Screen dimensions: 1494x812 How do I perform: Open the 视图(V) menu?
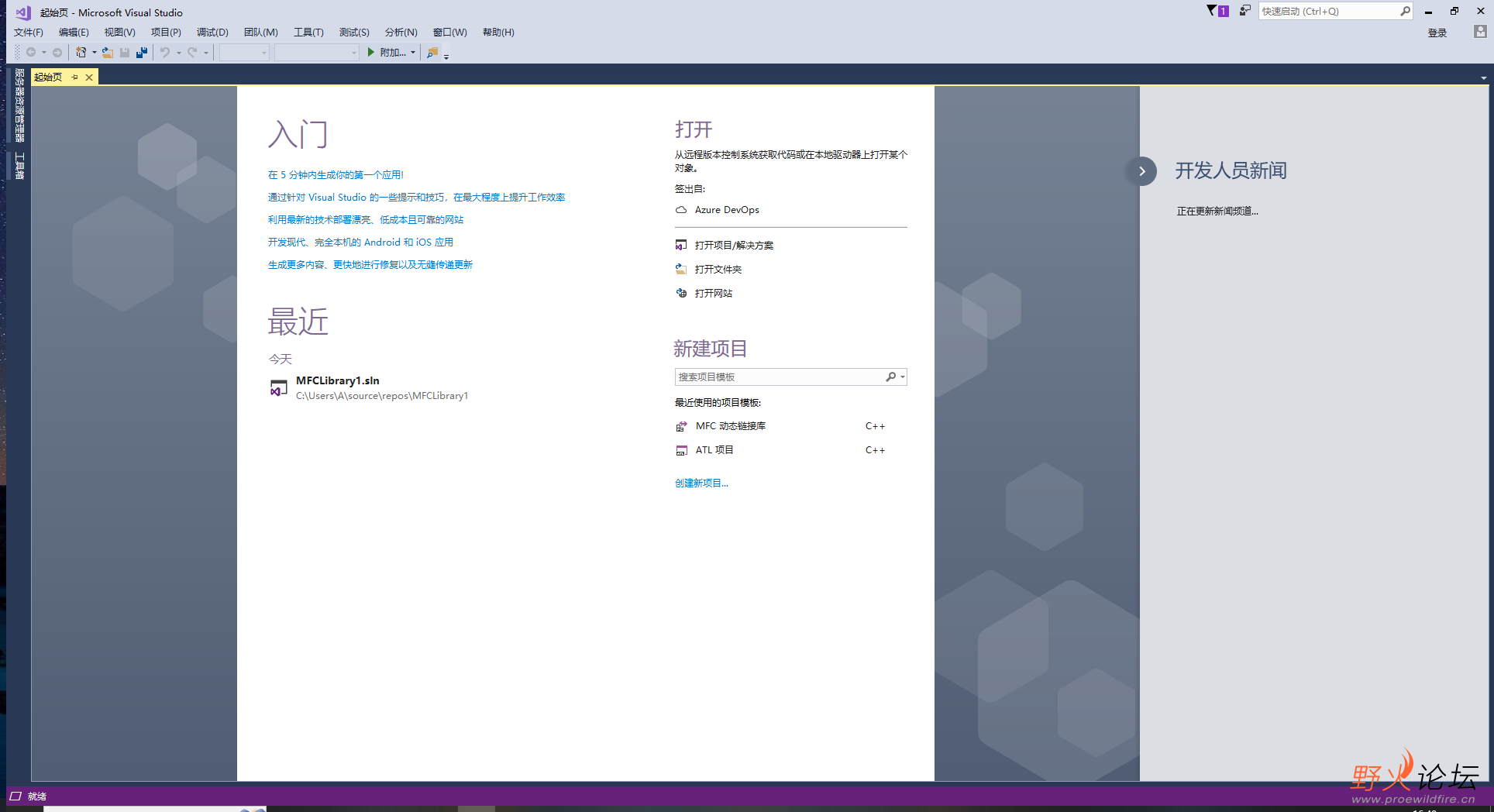point(119,33)
